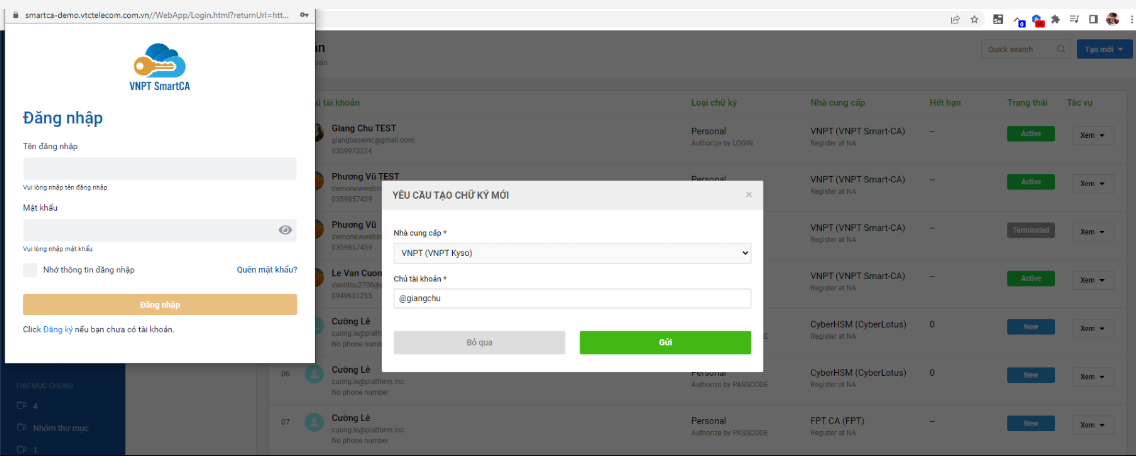Screen dimensions: 1136x456
Task: Click the orange Đăng nhập button
Action: pyautogui.click(x=160, y=304)
